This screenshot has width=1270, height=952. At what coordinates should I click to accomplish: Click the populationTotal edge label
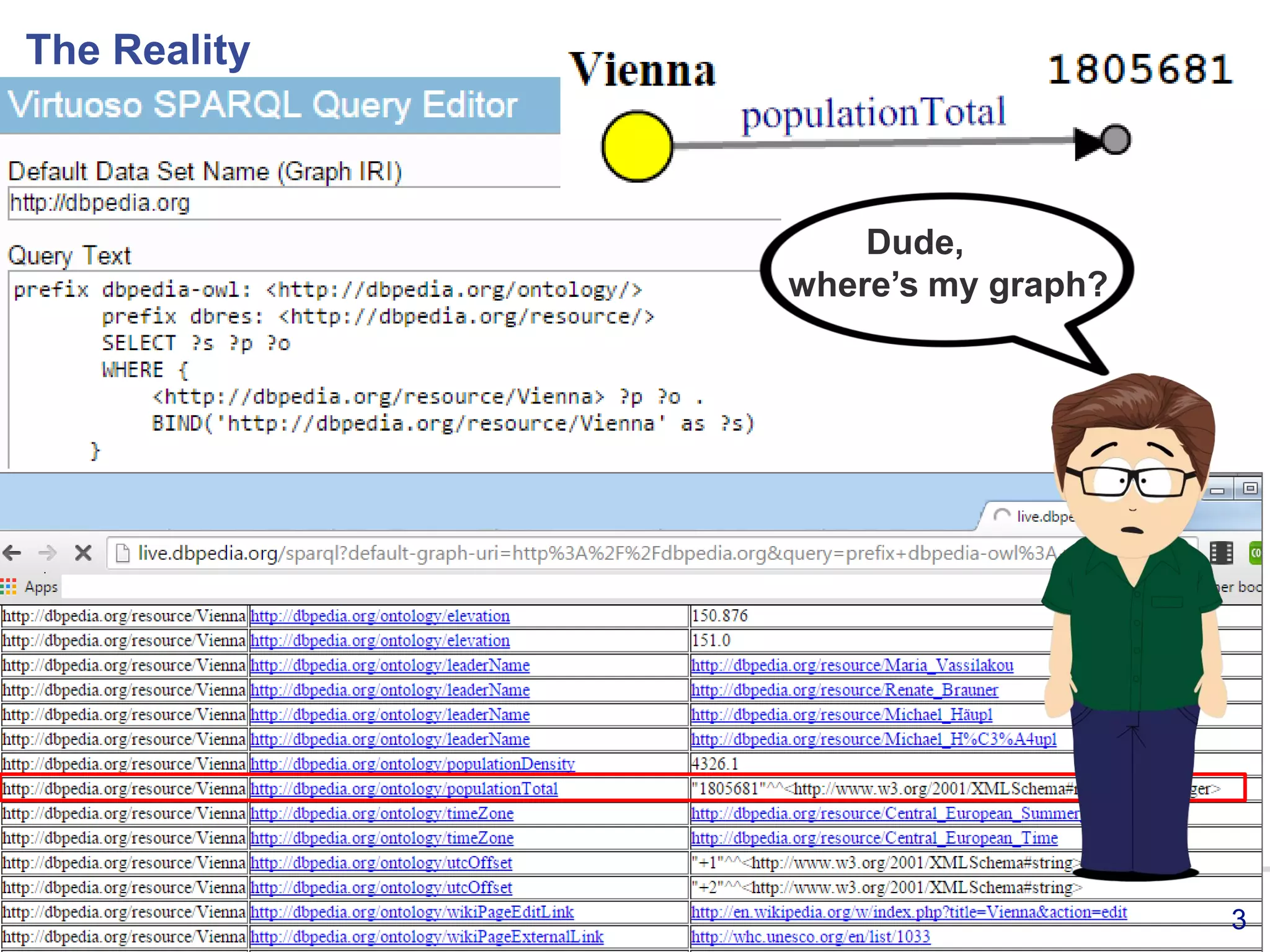pyautogui.click(x=873, y=114)
